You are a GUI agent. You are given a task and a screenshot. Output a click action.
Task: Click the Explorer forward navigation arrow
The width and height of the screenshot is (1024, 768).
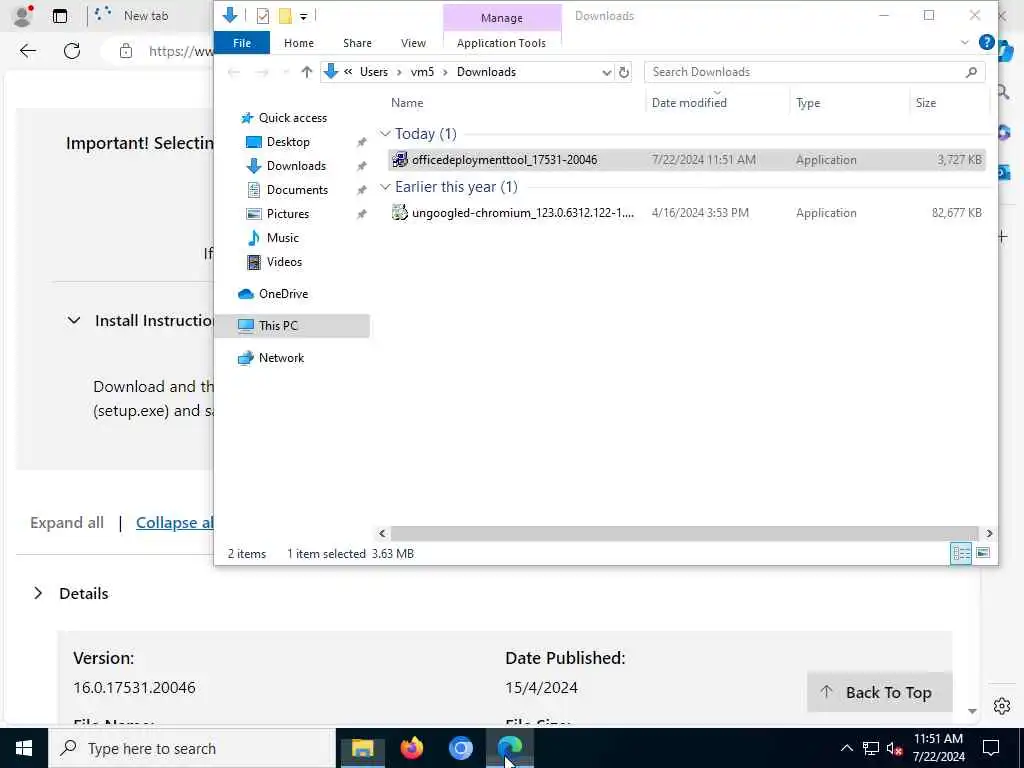tap(262, 72)
